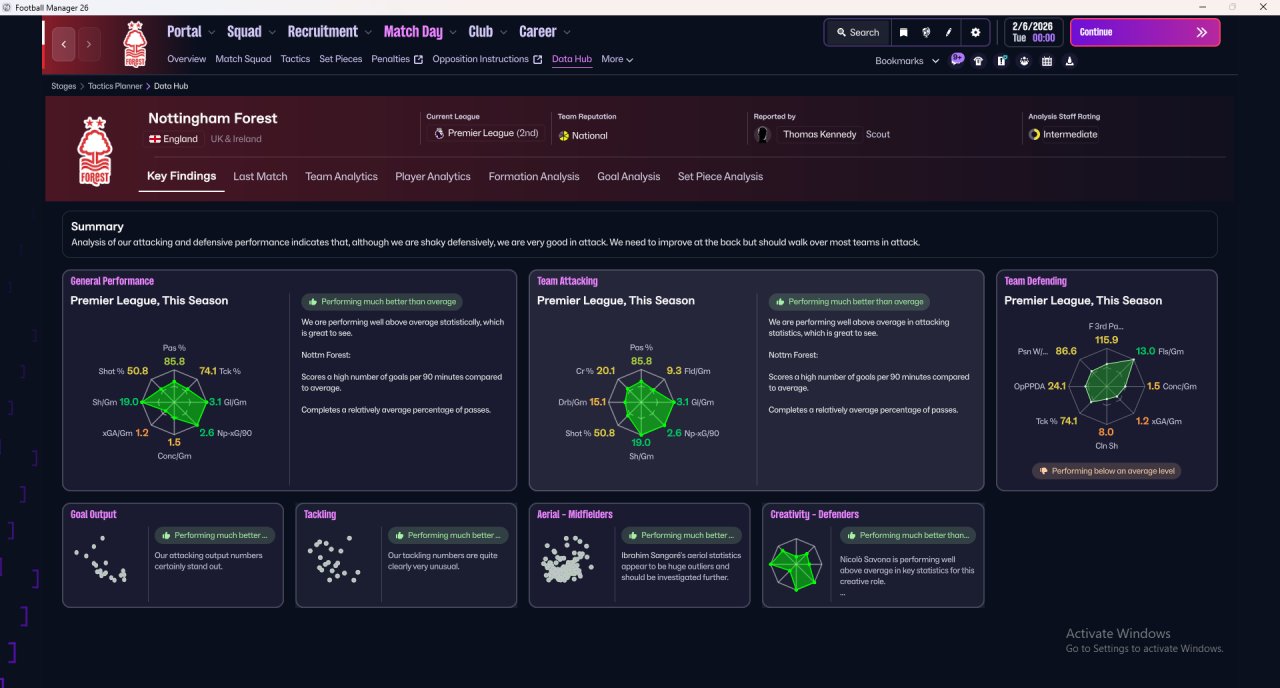1280x688 pixels.
Task: Go back using the left arrow button
Action: 64,44
